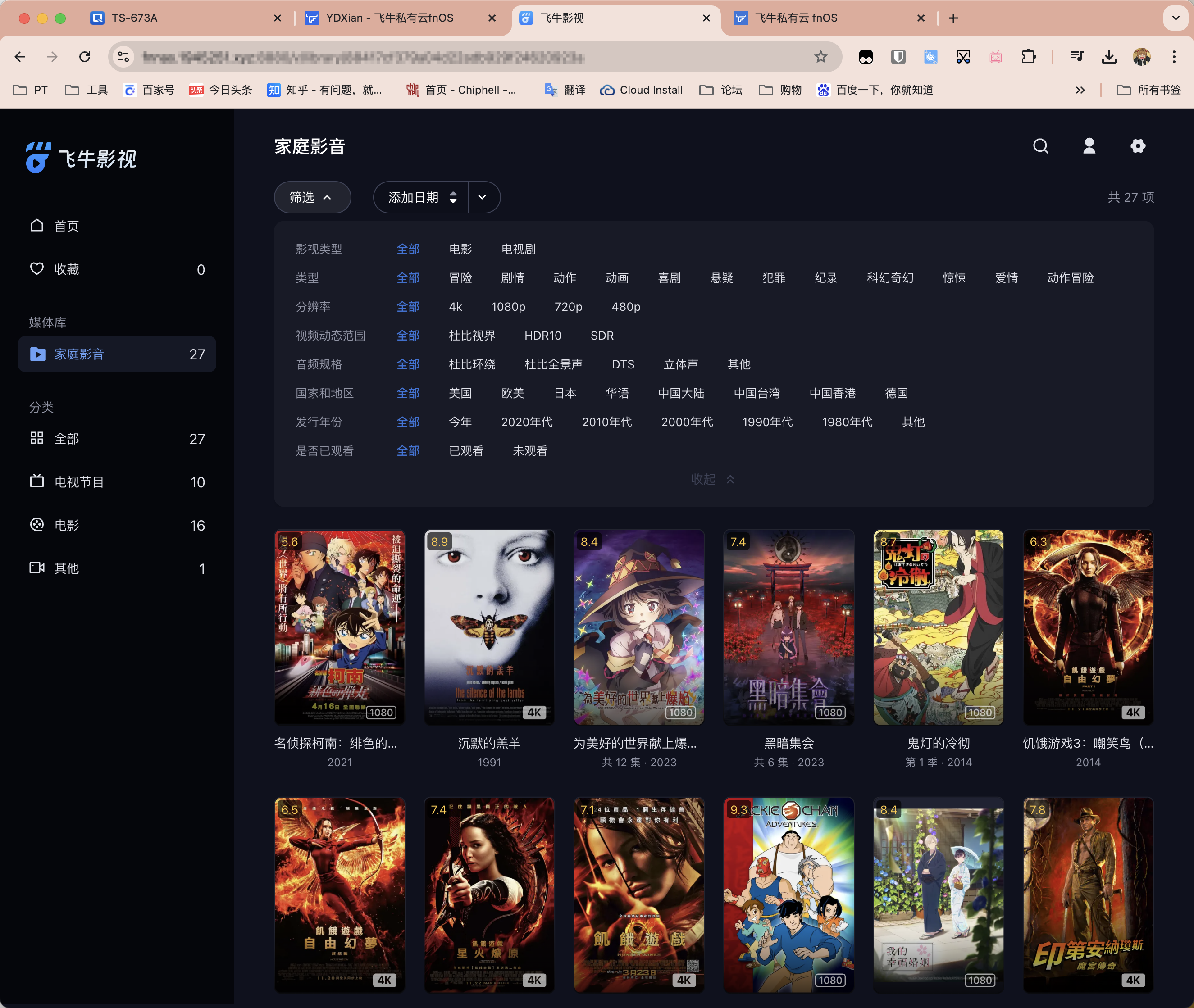Open 百家号 bookmark
The height and width of the screenshot is (1008, 1194).
(149, 90)
